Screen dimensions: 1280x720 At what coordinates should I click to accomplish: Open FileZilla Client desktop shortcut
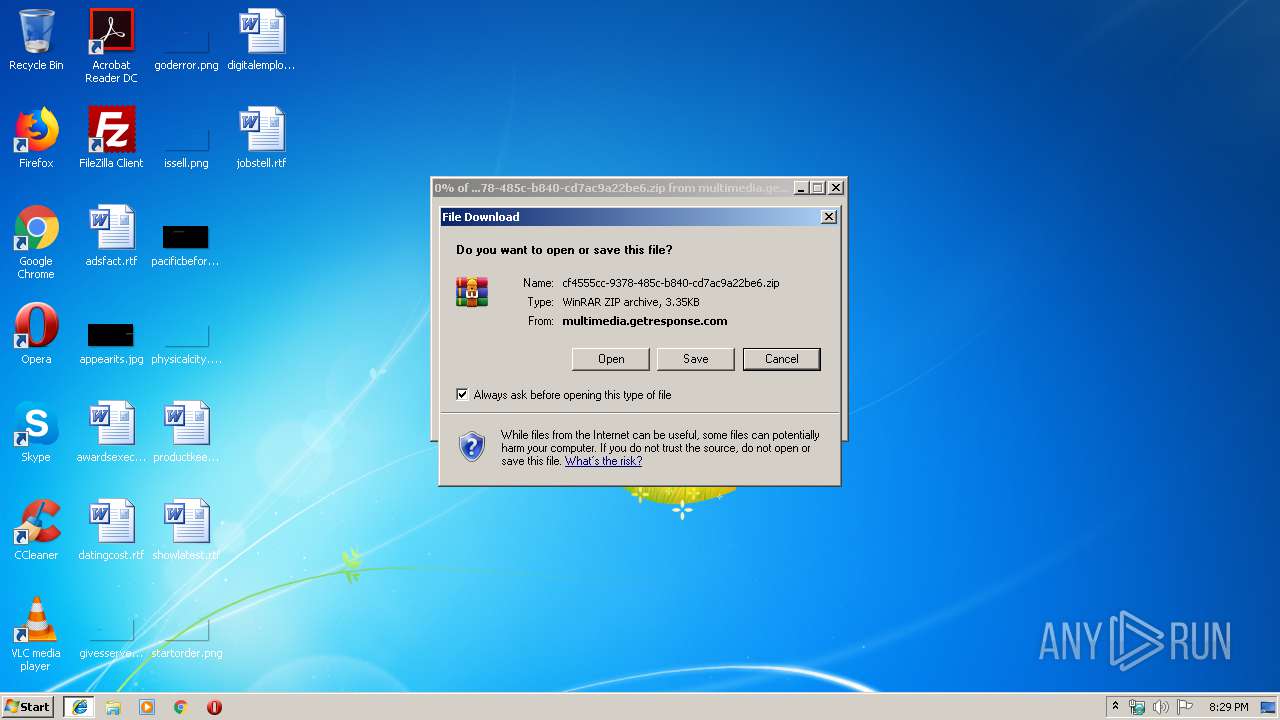pyautogui.click(x=111, y=138)
